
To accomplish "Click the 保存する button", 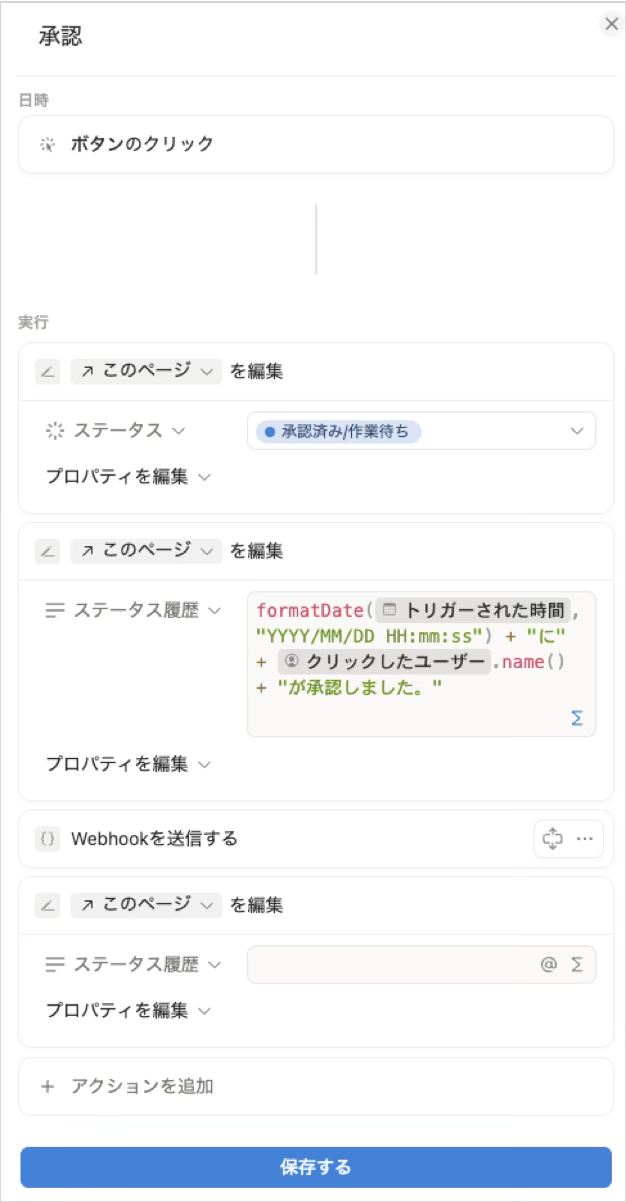I will pos(313,1165).
